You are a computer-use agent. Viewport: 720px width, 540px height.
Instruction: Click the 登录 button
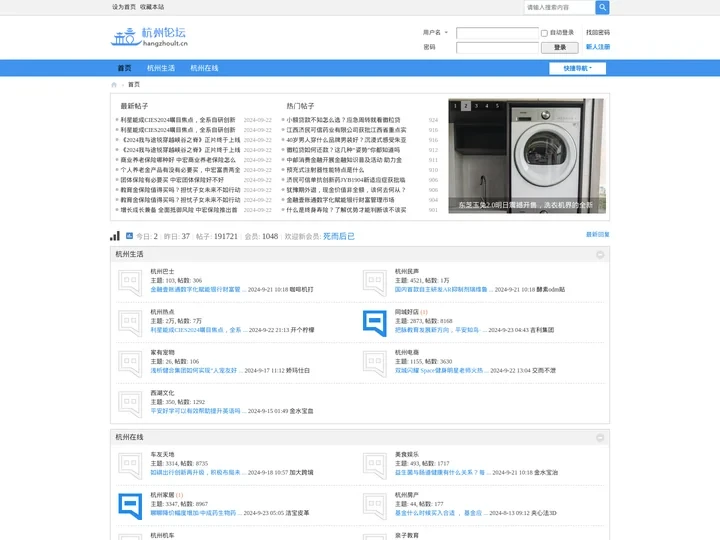(559, 47)
